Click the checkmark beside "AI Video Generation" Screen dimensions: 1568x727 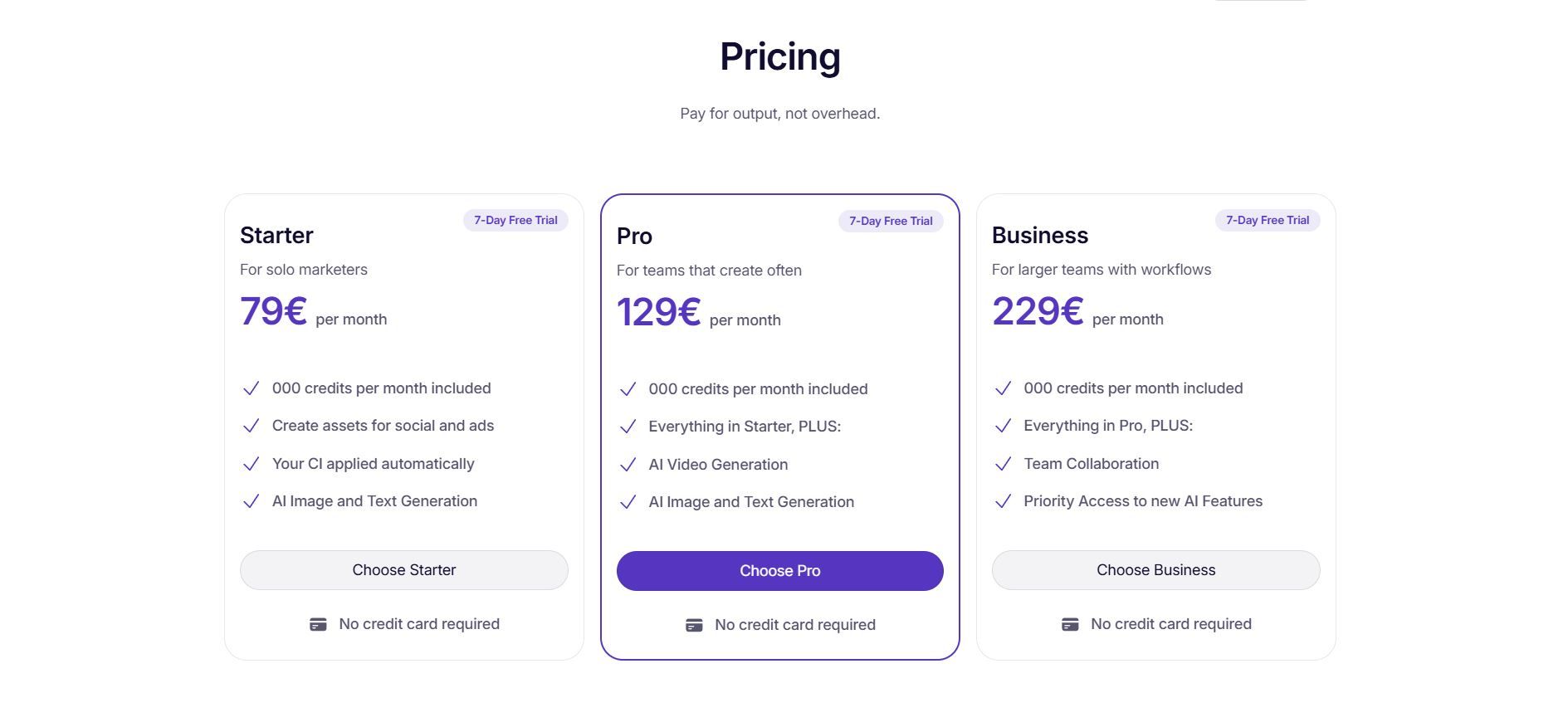pyautogui.click(x=628, y=465)
